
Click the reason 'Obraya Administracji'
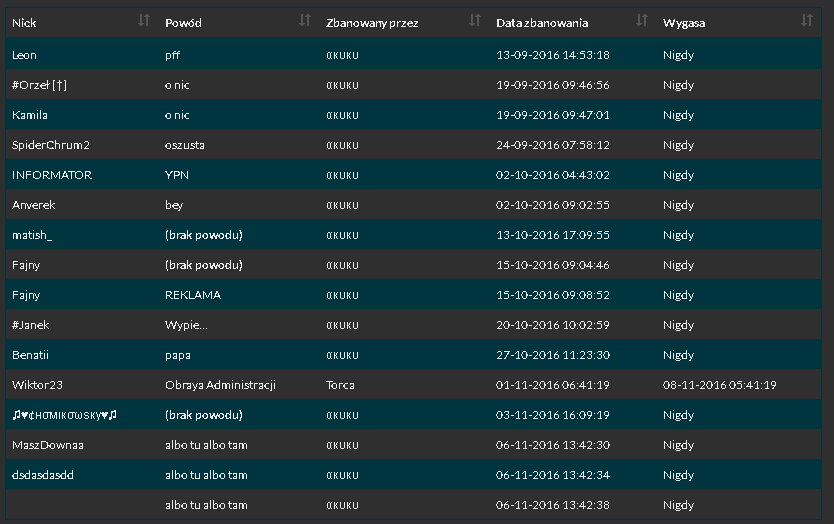[x=220, y=385]
